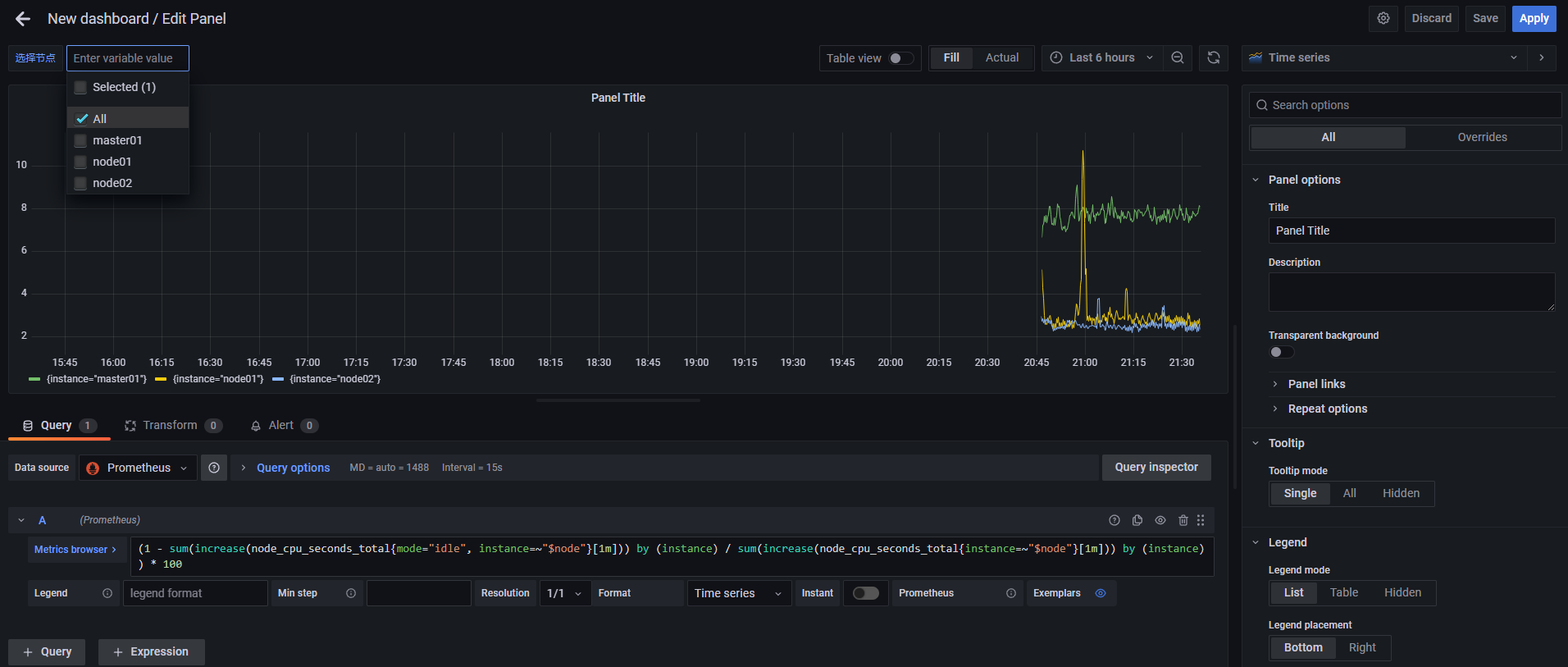
Task: Select Fill display mode
Action: [x=951, y=57]
